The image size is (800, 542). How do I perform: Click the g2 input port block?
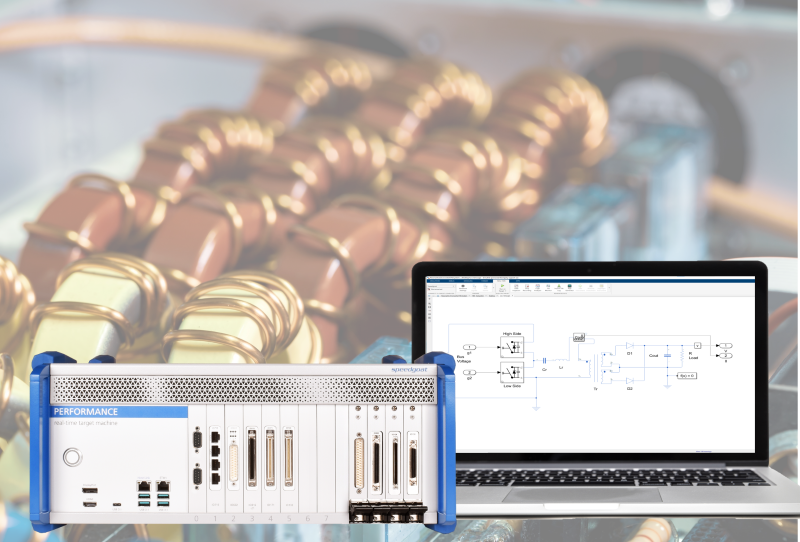[x=469, y=373]
